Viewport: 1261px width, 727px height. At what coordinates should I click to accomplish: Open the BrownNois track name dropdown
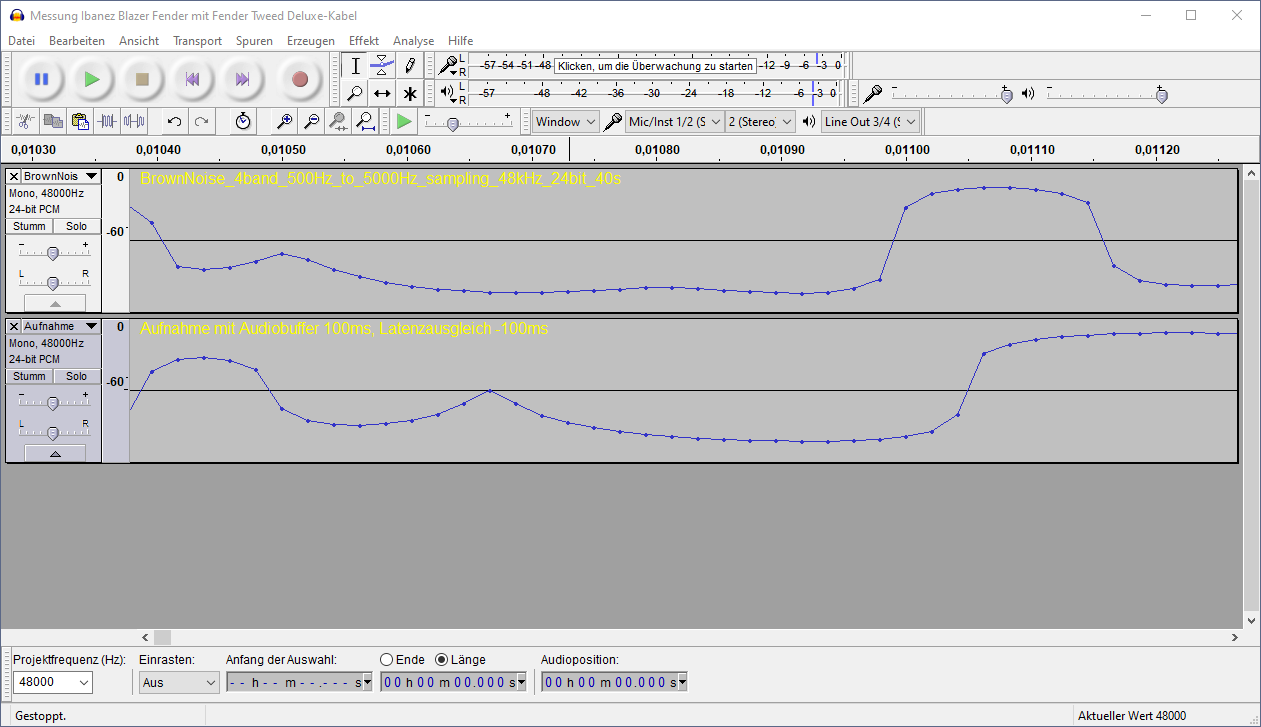coord(62,176)
